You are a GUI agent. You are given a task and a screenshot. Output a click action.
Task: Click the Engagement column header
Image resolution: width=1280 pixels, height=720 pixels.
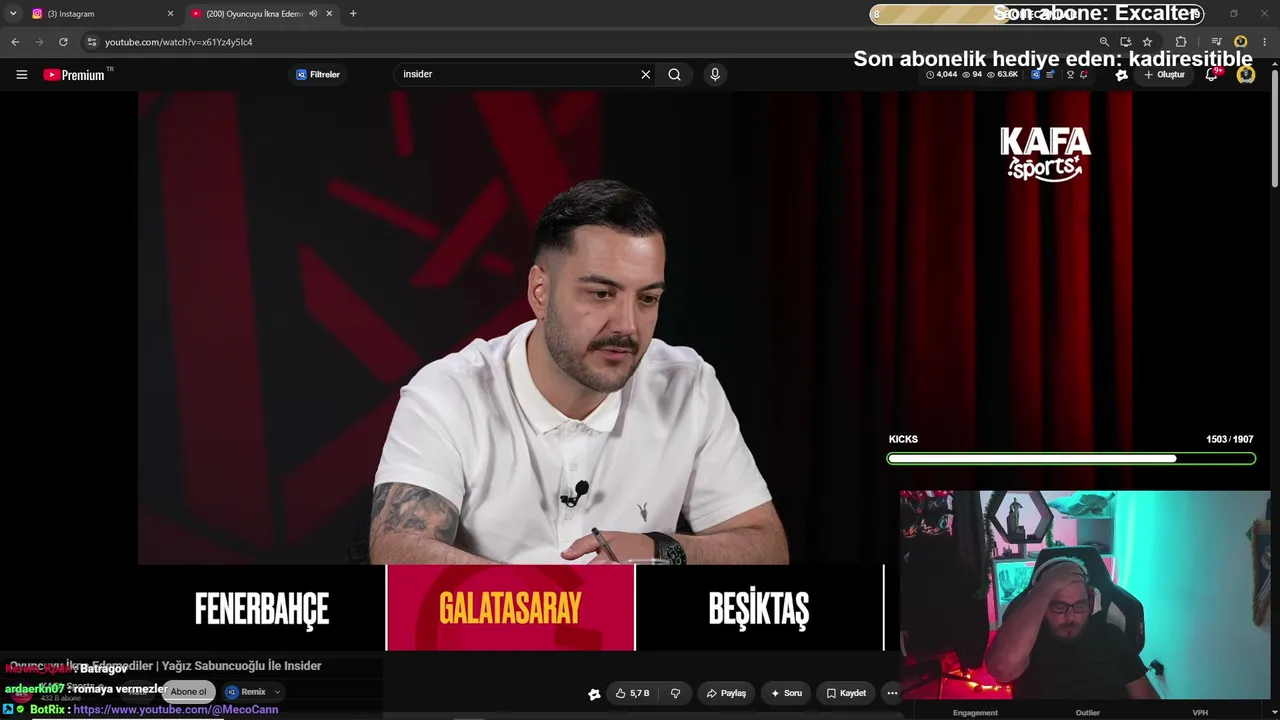(975, 713)
